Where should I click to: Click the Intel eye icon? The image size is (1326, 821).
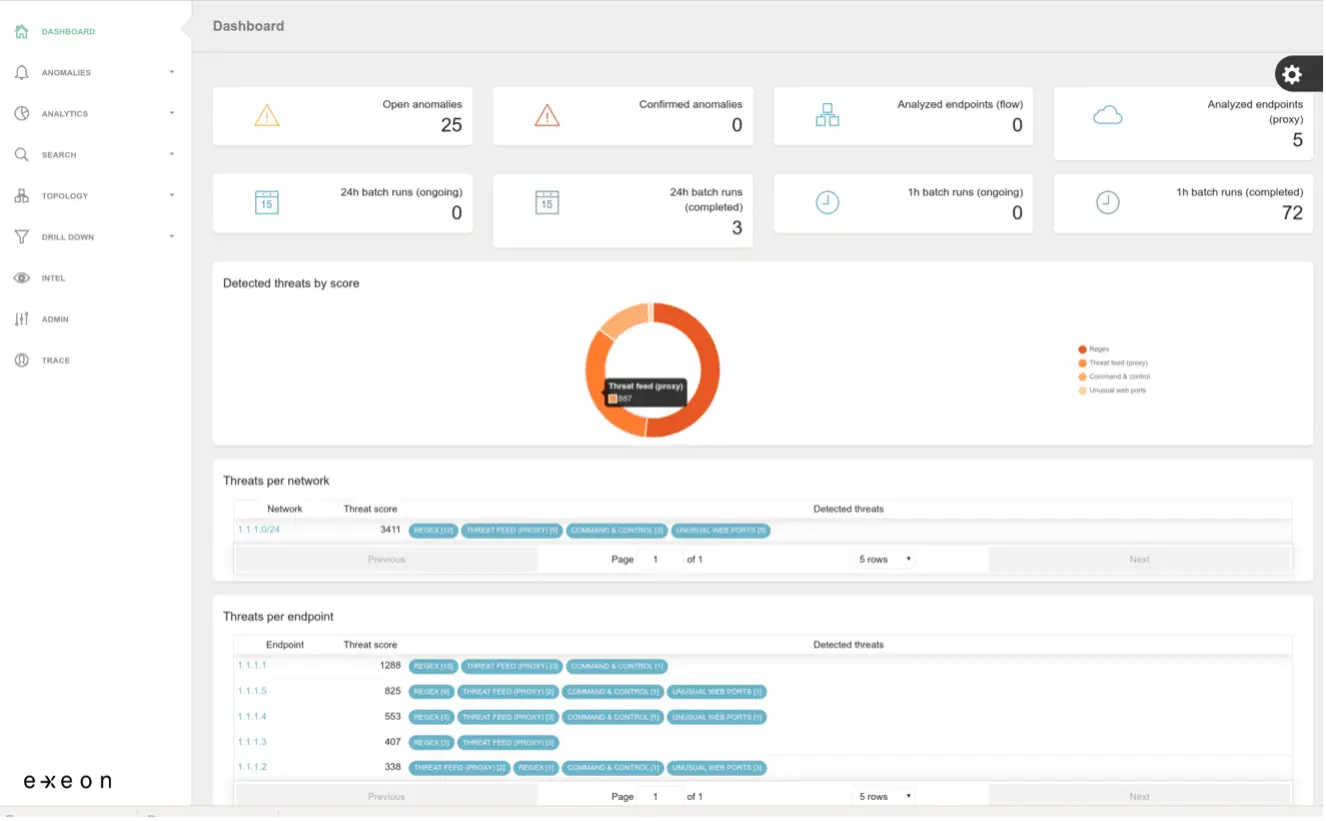pyautogui.click(x=21, y=278)
